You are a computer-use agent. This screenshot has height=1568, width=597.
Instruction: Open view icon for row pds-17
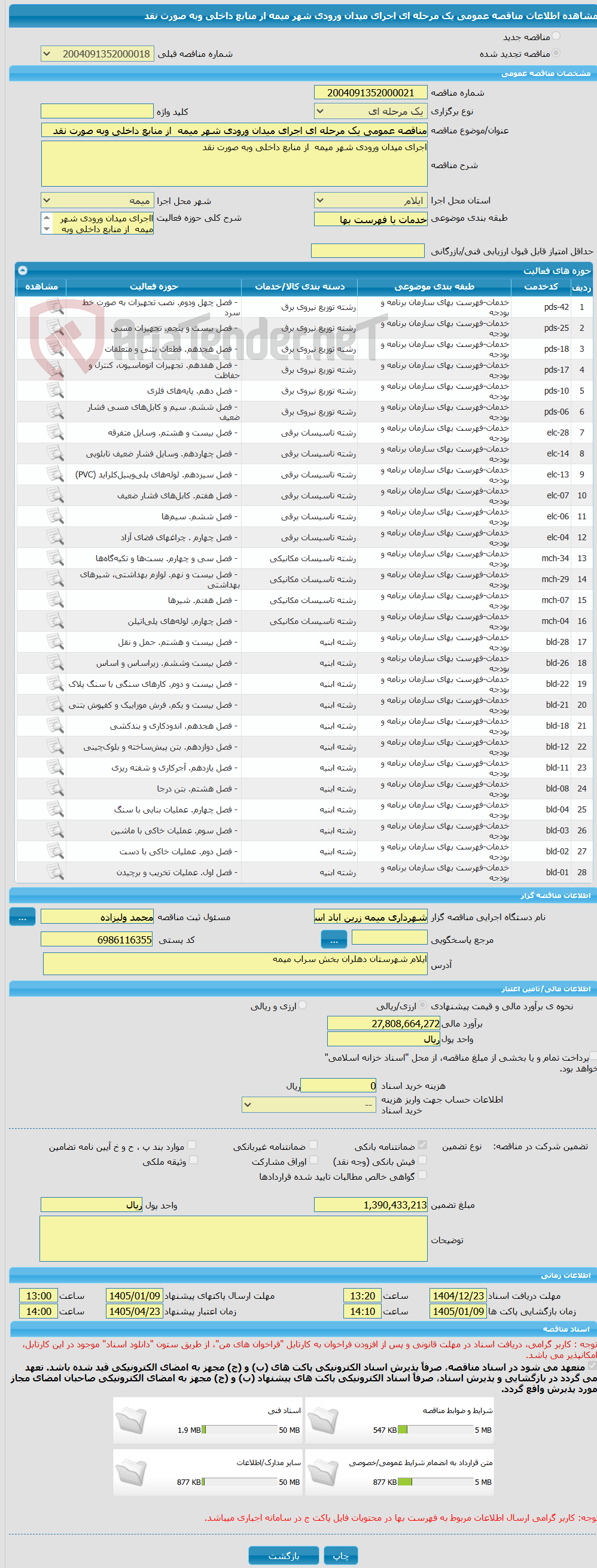55,370
